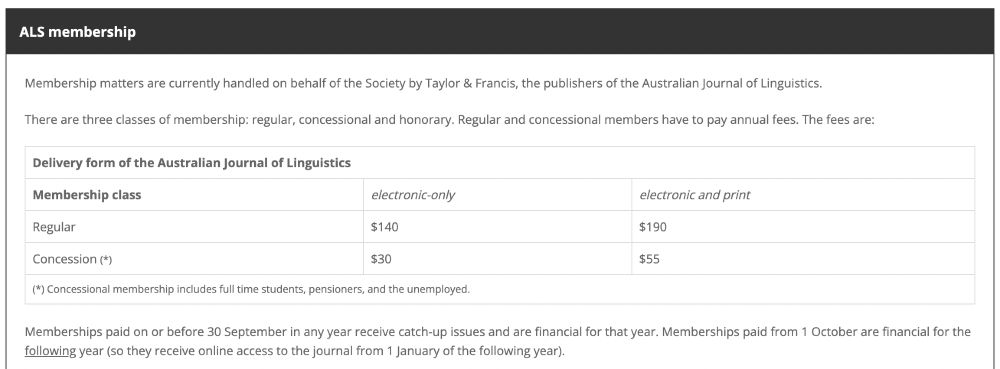
Task: Click the $190 electronic and print fee
Action: [x=653, y=227]
